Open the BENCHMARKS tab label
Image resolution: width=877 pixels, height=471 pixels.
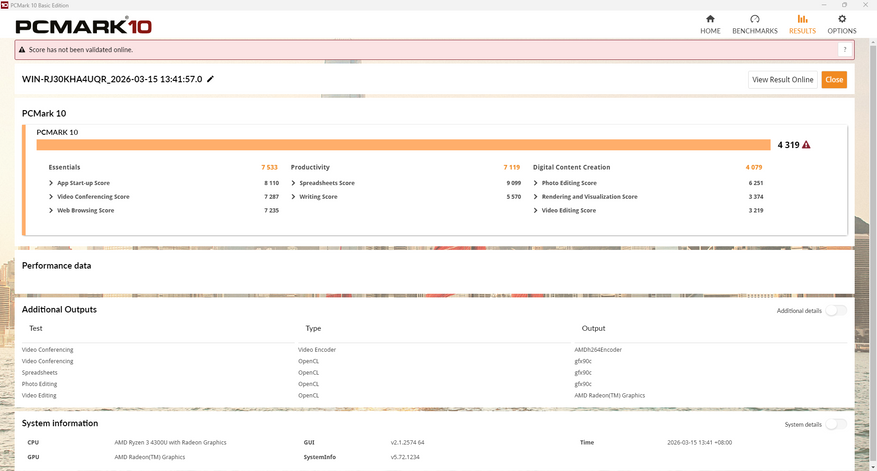click(755, 31)
